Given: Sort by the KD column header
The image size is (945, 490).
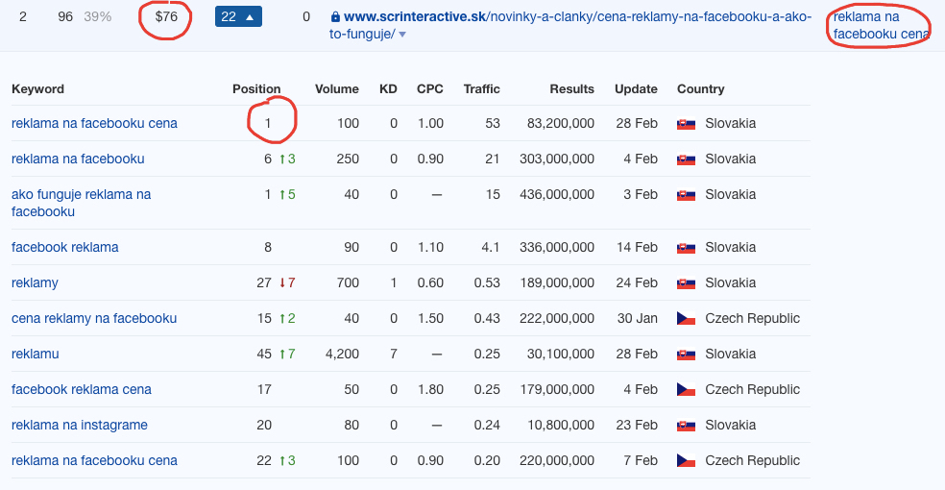Looking at the screenshot, I should (388, 89).
